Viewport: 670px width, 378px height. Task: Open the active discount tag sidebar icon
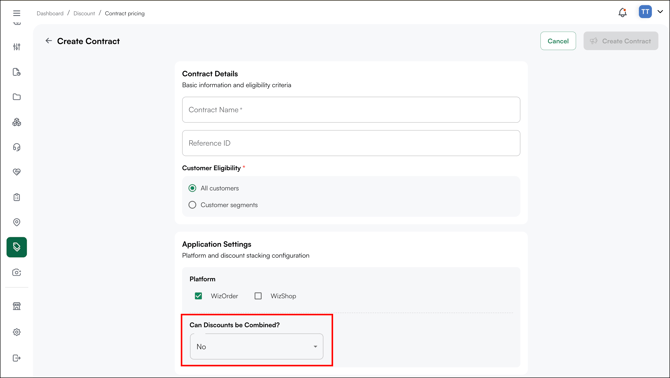point(17,247)
